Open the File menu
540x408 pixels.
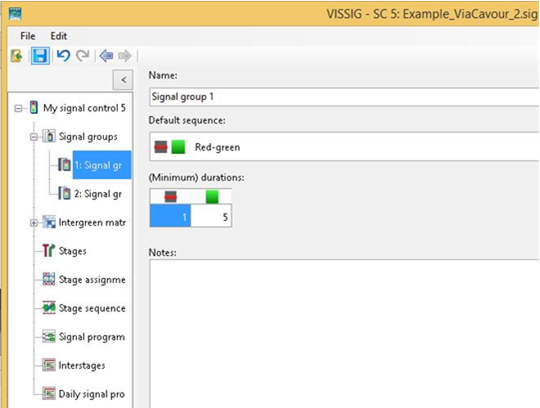pyautogui.click(x=28, y=36)
